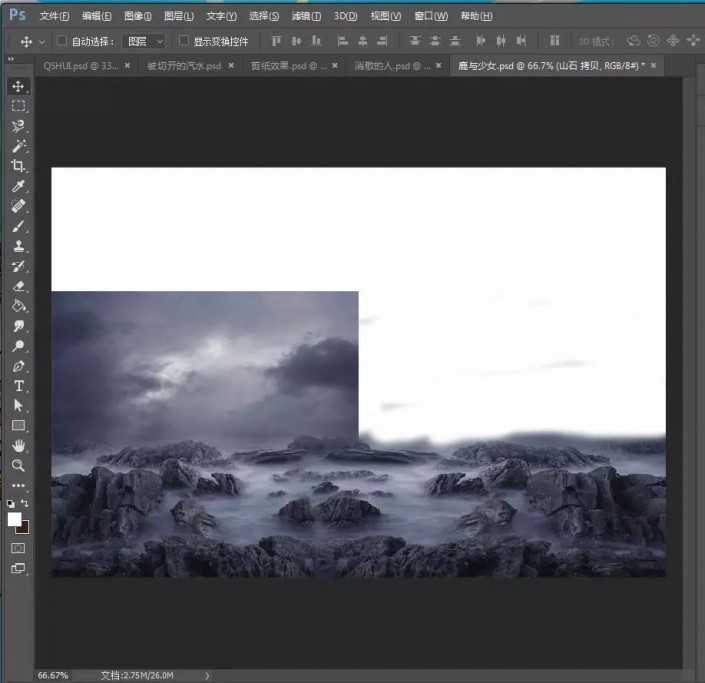705x683 pixels.
Task: Toggle Quick Mask mode
Action: 18,548
